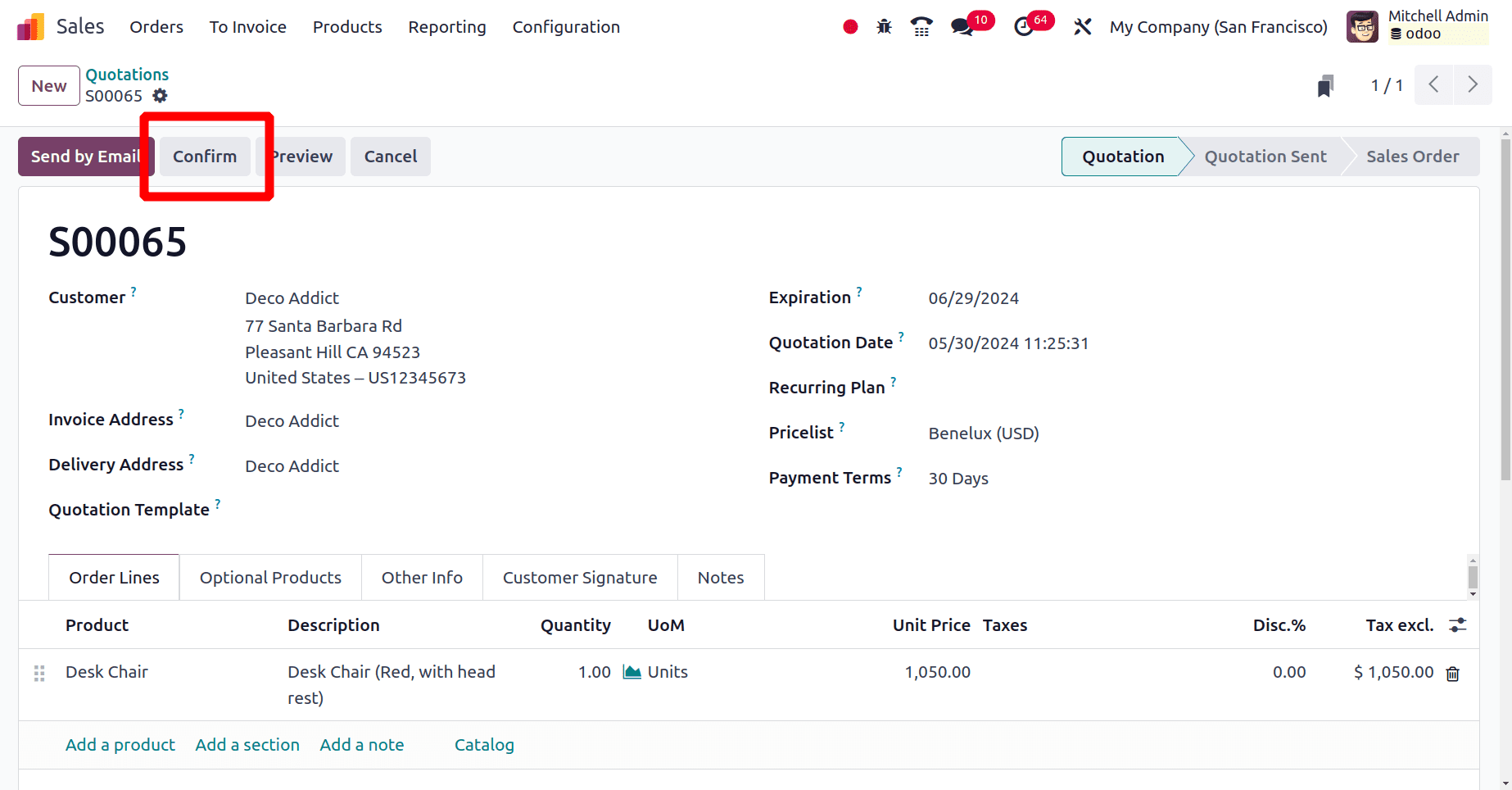Open the VoIP phone icon
The width and height of the screenshot is (1512, 790).
(x=921, y=27)
